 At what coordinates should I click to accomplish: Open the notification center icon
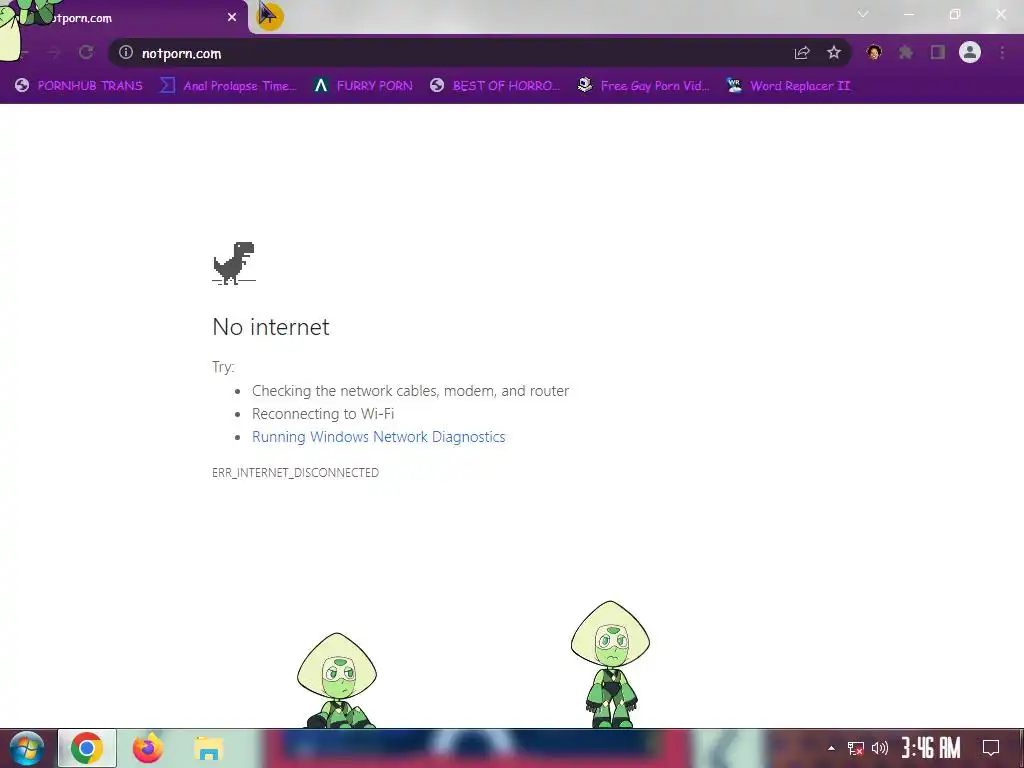[991, 748]
